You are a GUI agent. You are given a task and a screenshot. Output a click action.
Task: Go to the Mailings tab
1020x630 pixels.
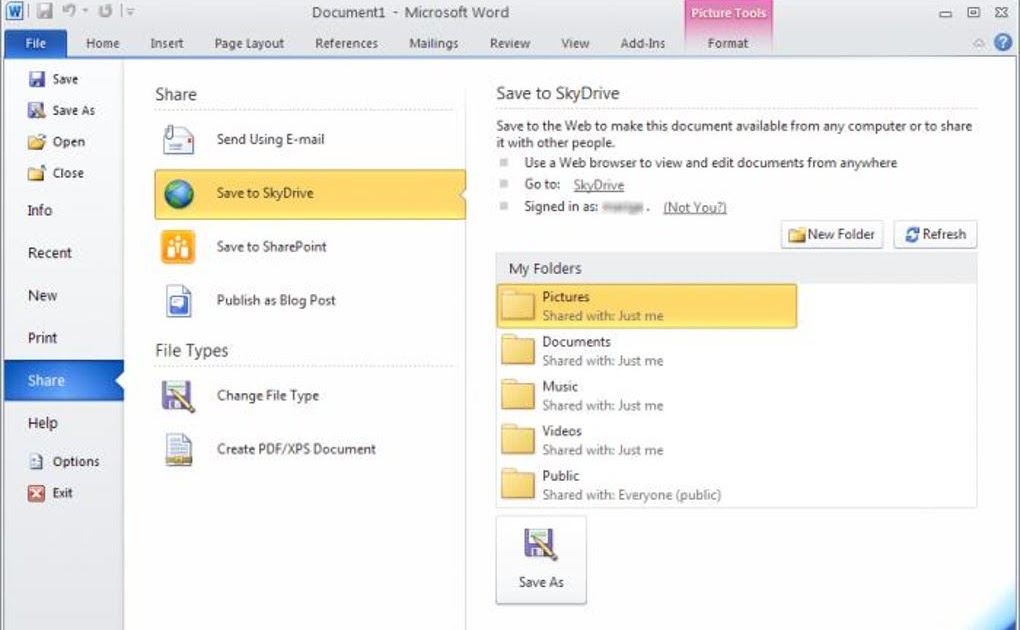[433, 43]
